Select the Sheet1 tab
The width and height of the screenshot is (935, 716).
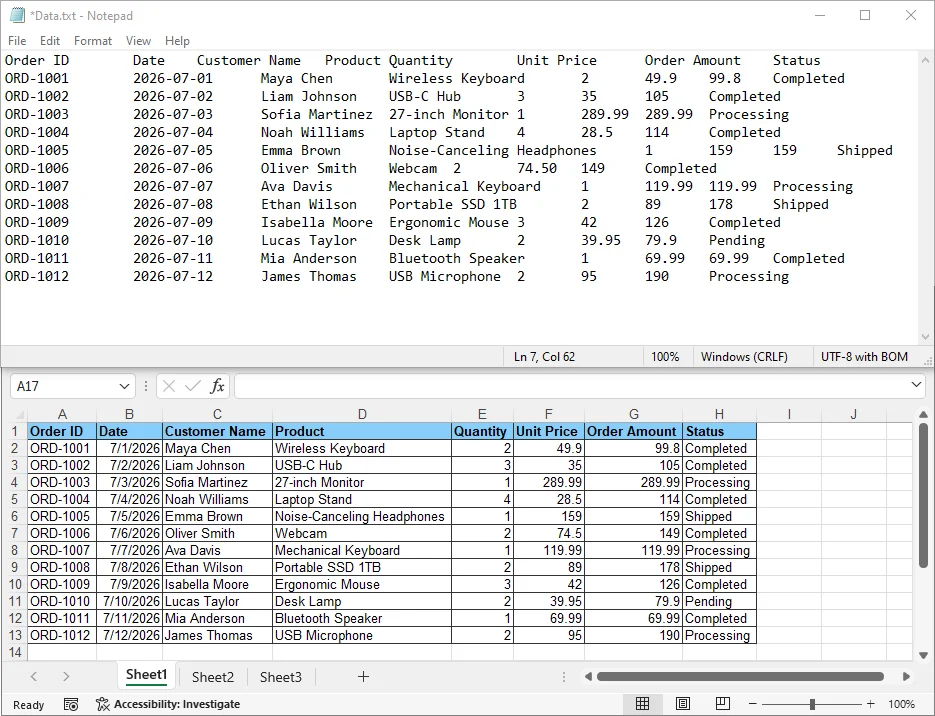pos(146,675)
